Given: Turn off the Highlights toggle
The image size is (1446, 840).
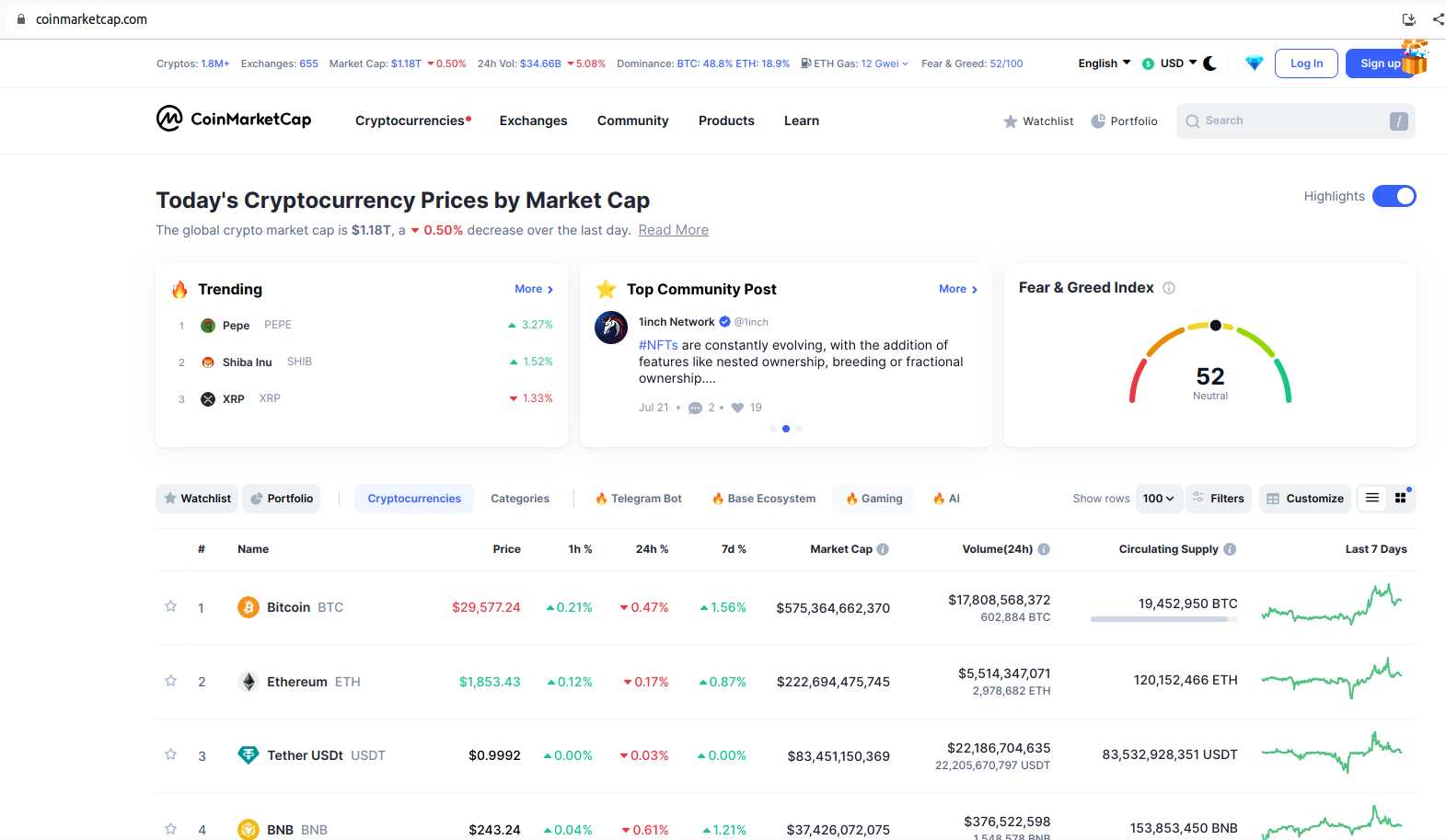Looking at the screenshot, I should (1394, 196).
